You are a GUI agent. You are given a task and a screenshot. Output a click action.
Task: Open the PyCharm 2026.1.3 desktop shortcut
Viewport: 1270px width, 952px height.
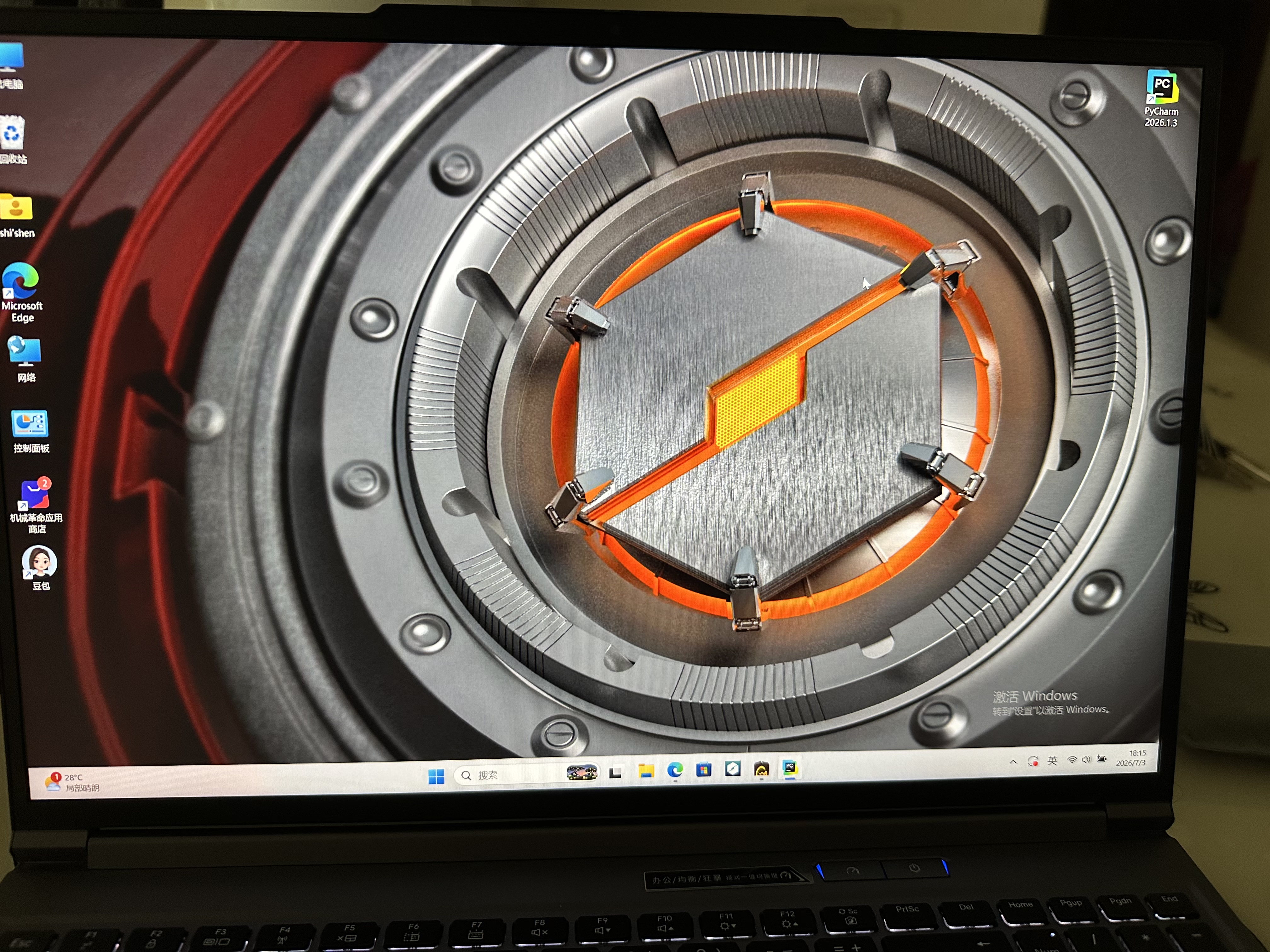[1161, 98]
